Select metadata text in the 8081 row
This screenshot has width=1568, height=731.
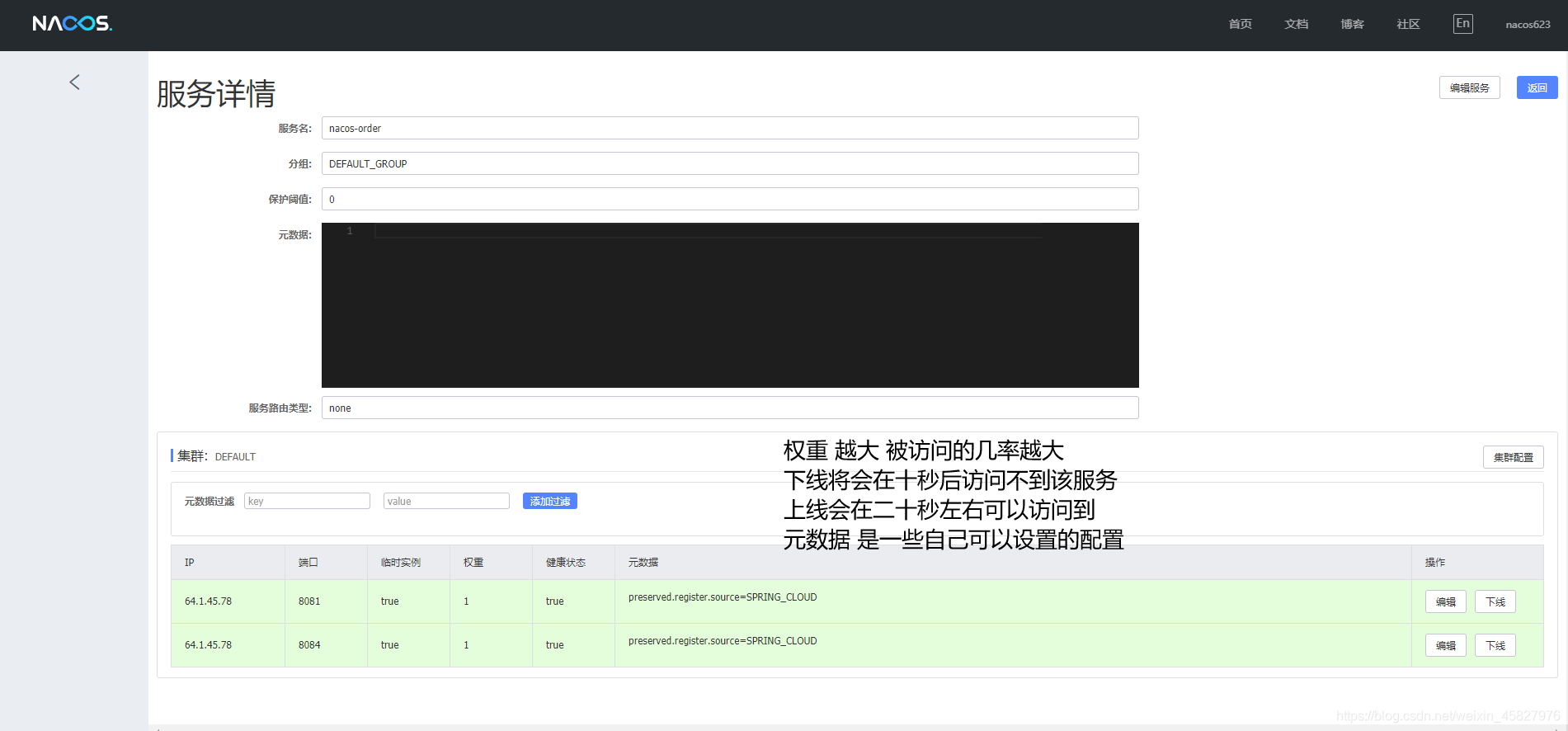(723, 597)
